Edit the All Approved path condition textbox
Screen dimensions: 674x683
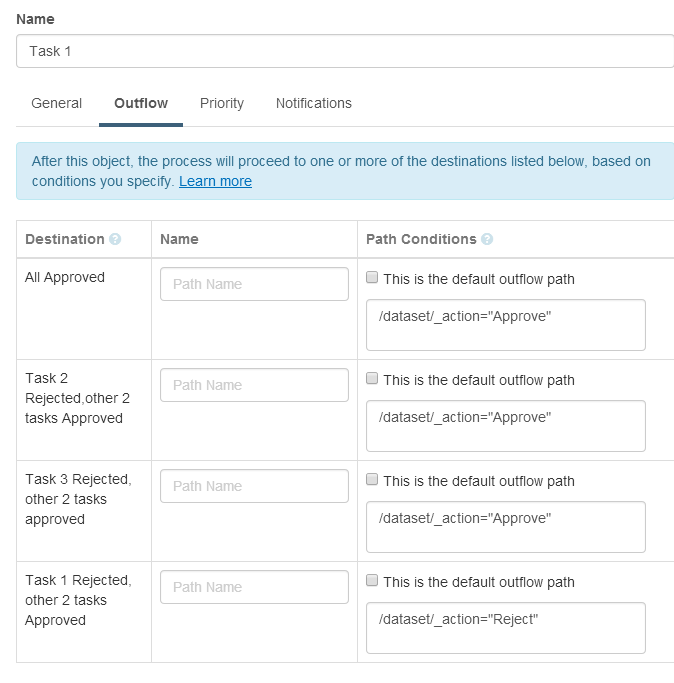[x=506, y=325]
